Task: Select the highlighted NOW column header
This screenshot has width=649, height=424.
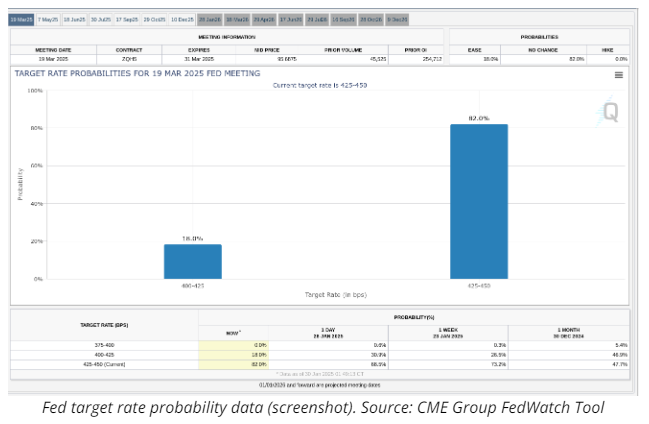Action: tap(233, 330)
